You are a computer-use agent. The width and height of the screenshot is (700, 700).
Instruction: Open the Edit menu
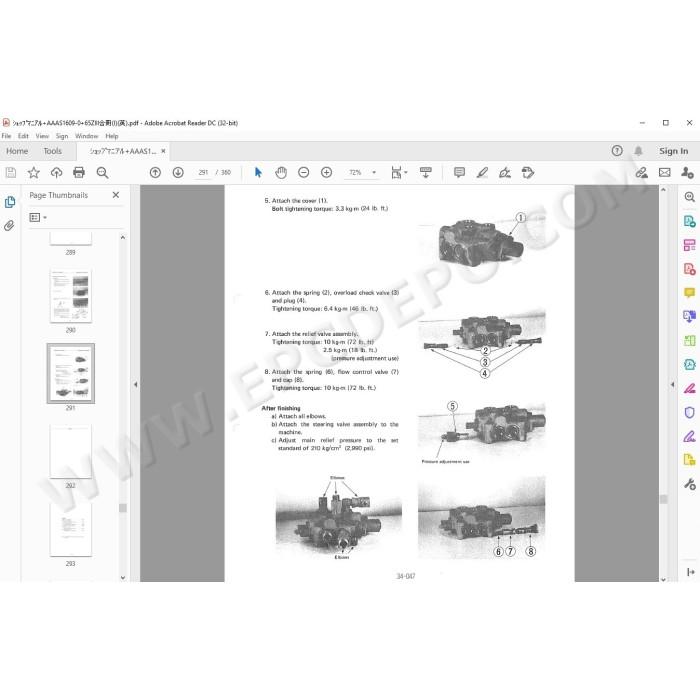[23, 136]
